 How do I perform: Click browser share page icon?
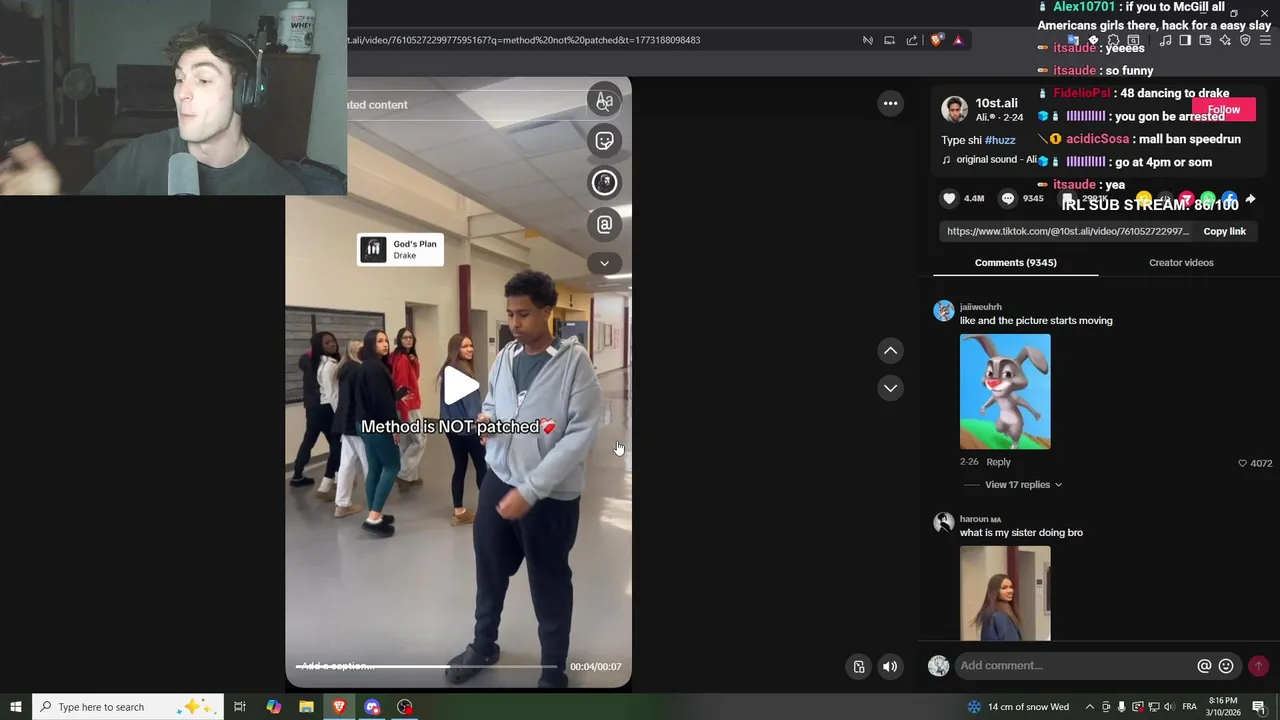coord(911,40)
